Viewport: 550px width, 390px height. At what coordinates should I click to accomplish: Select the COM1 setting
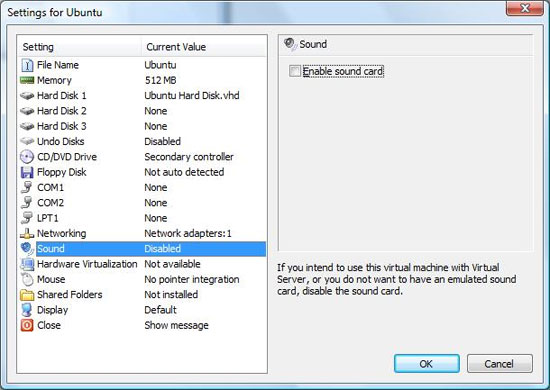tap(51, 187)
